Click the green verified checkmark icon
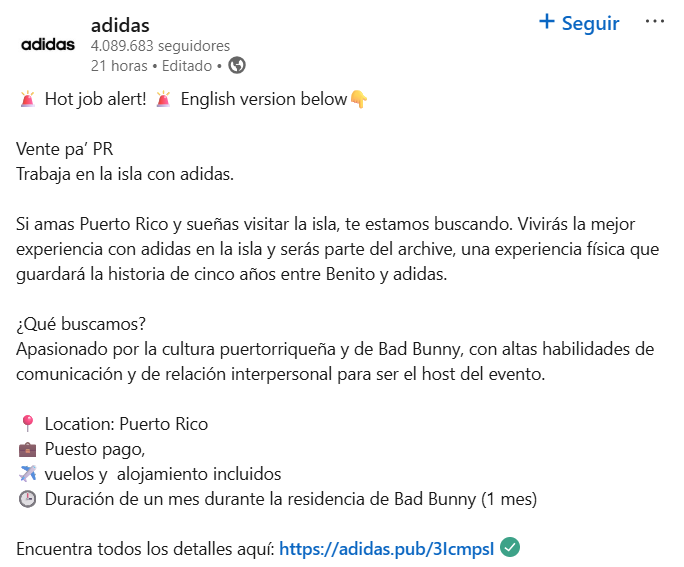This screenshot has height=567, width=684. (510, 547)
